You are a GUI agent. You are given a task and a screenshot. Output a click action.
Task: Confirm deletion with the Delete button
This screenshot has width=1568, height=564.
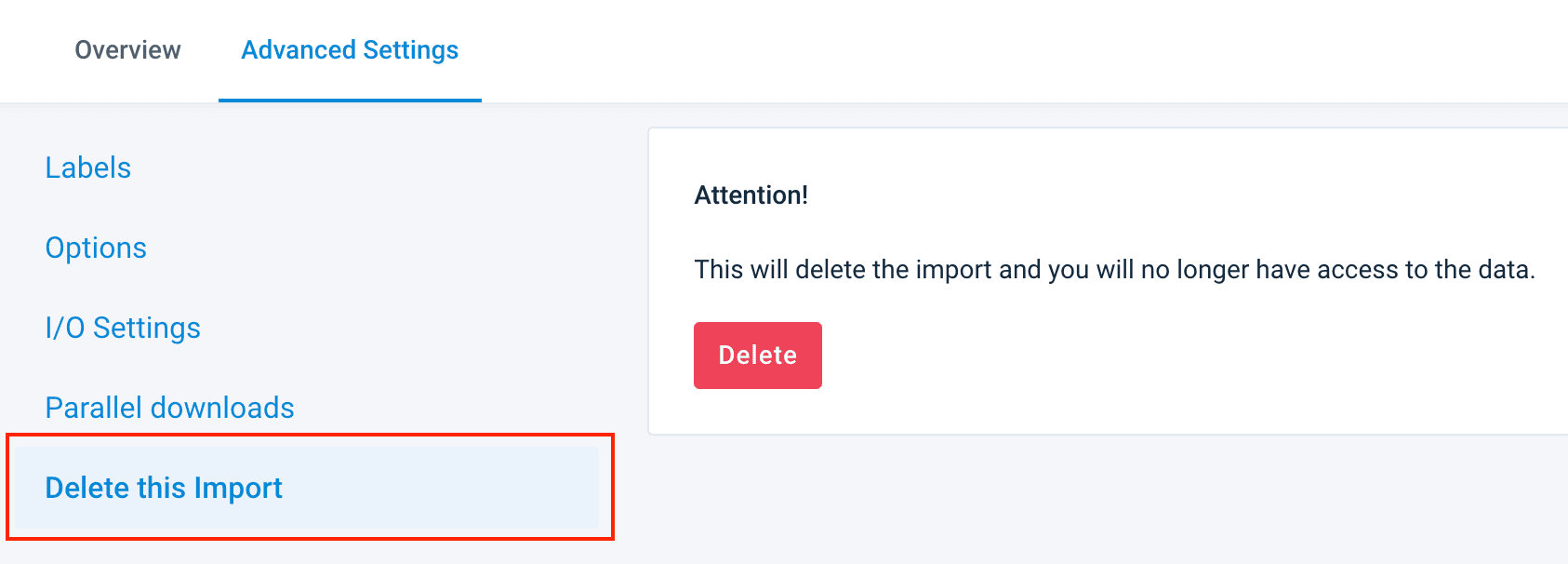(x=757, y=356)
